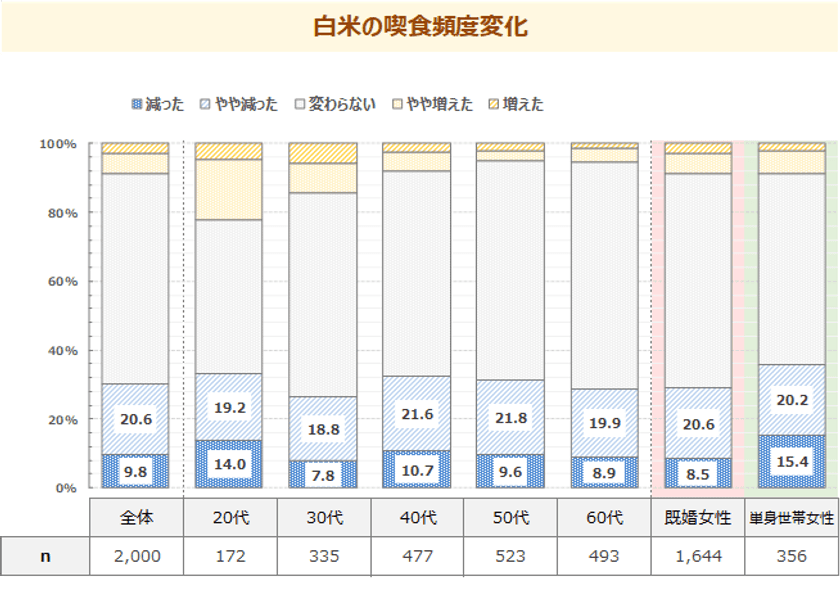Image resolution: width=840 pixels, height=615 pixels.
Task: Click the 既婚女性 column header
Action: tap(698, 517)
